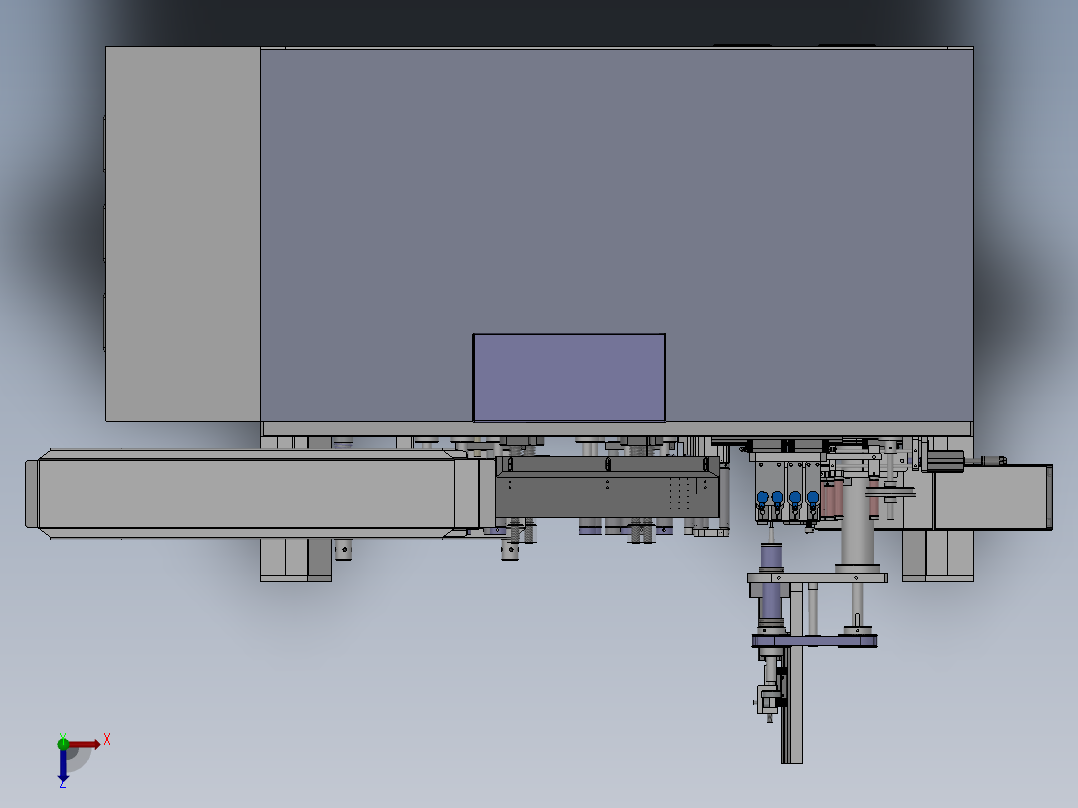Select the large gray vertical column cylinder
Image resolution: width=1078 pixels, height=808 pixels.
[x=857, y=521]
